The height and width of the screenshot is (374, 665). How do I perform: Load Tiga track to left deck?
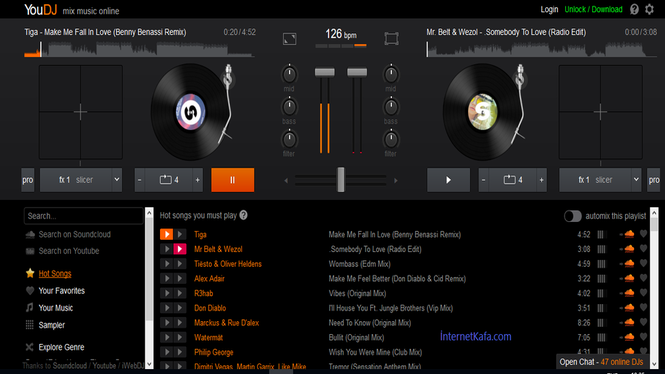point(166,234)
